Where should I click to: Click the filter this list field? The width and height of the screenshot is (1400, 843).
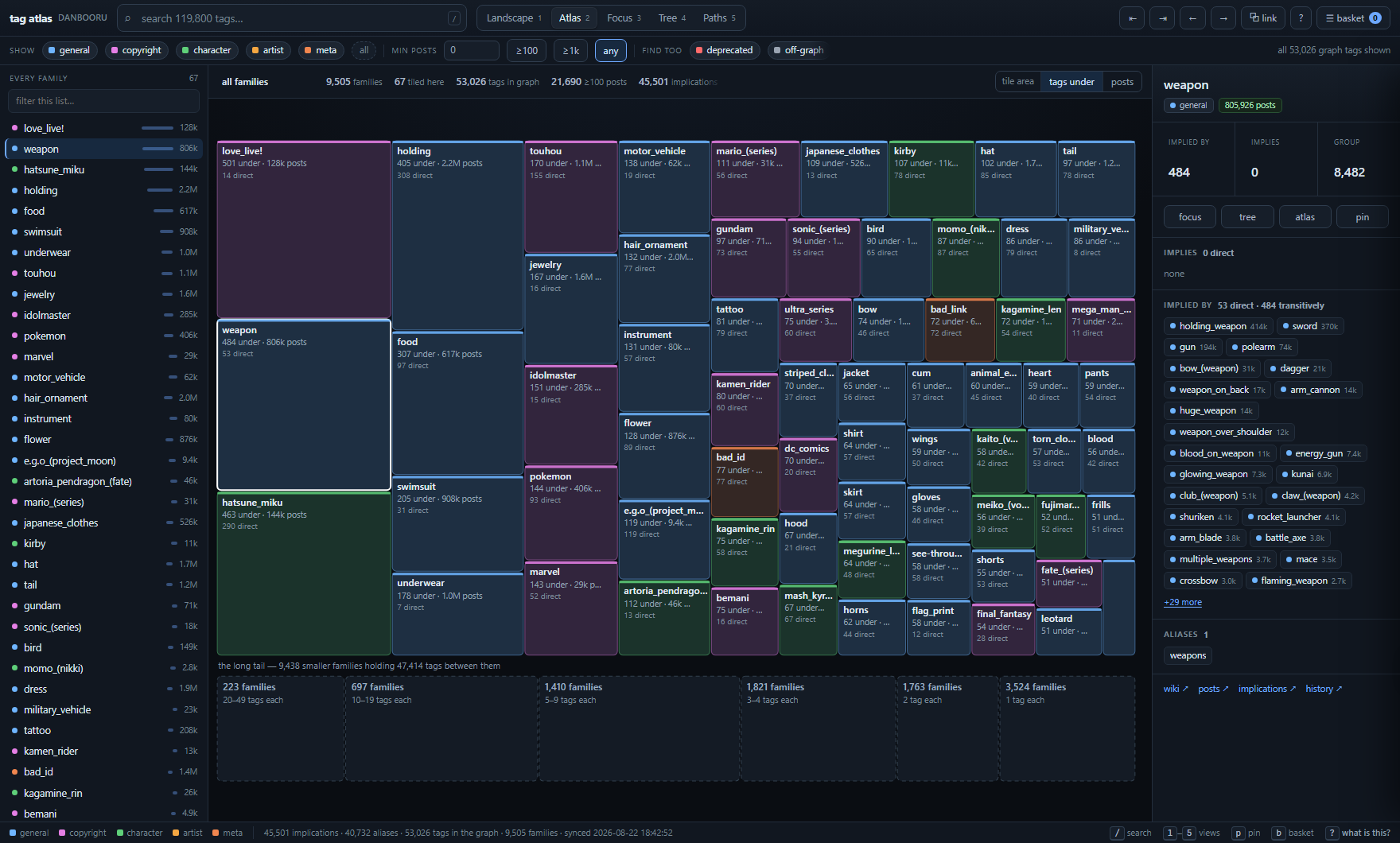pyautogui.click(x=103, y=101)
